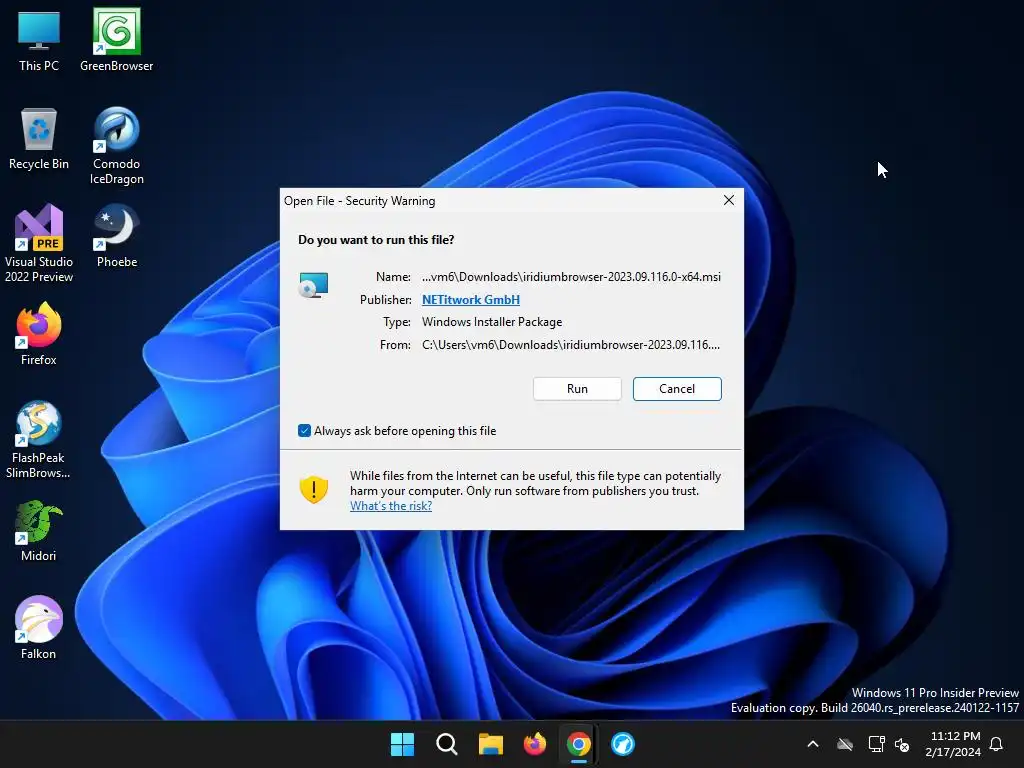Open Firefox from the taskbar
This screenshot has width=1024, height=768.
click(x=535, y=744)
